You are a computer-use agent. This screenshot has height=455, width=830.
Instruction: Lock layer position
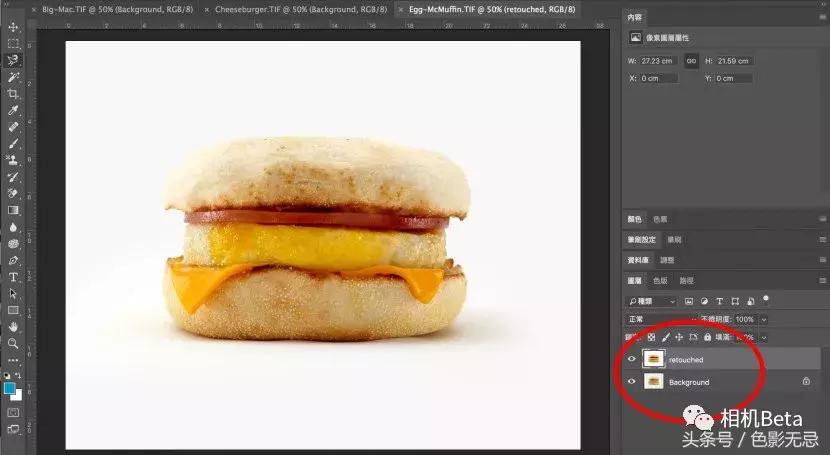[680, 337]
